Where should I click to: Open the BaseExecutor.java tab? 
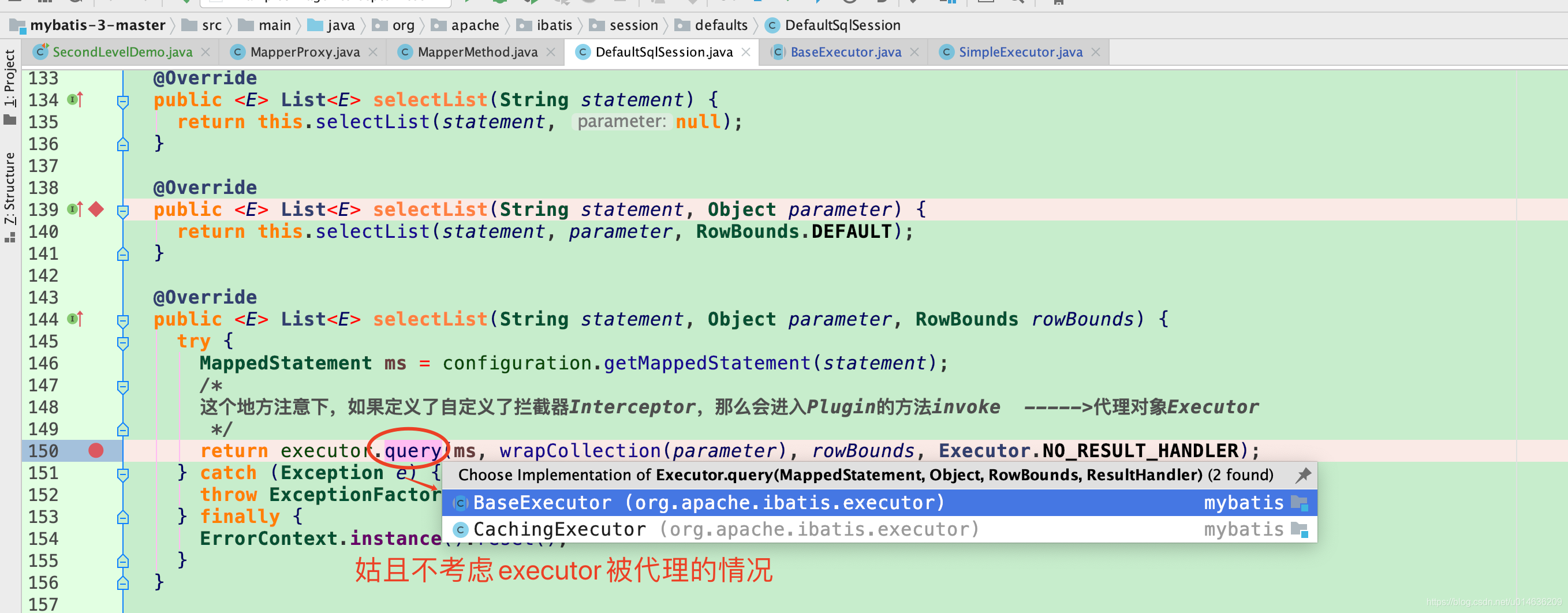845,53
